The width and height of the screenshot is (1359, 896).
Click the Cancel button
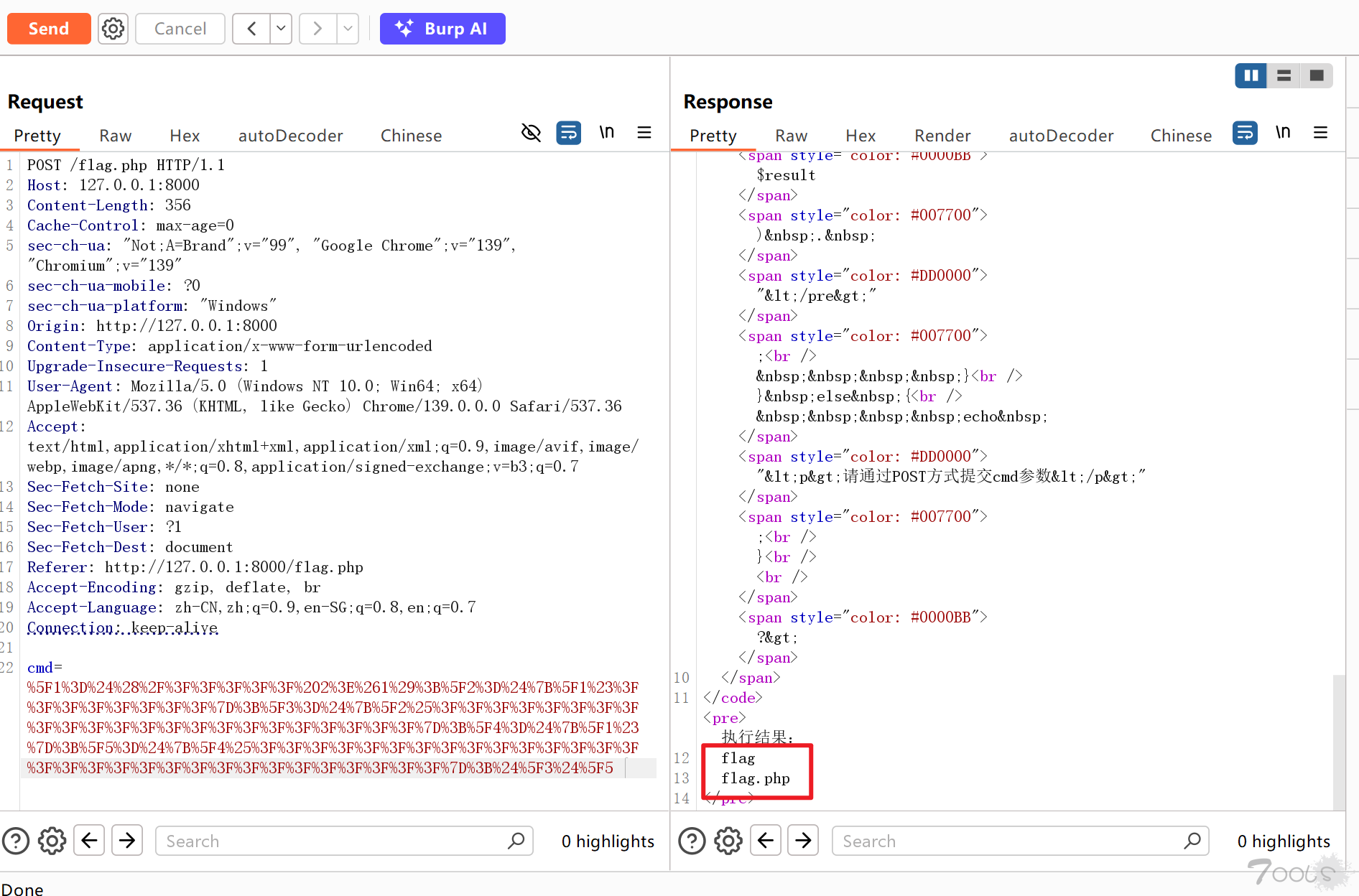pyautogui.click(x=180, y=29)
